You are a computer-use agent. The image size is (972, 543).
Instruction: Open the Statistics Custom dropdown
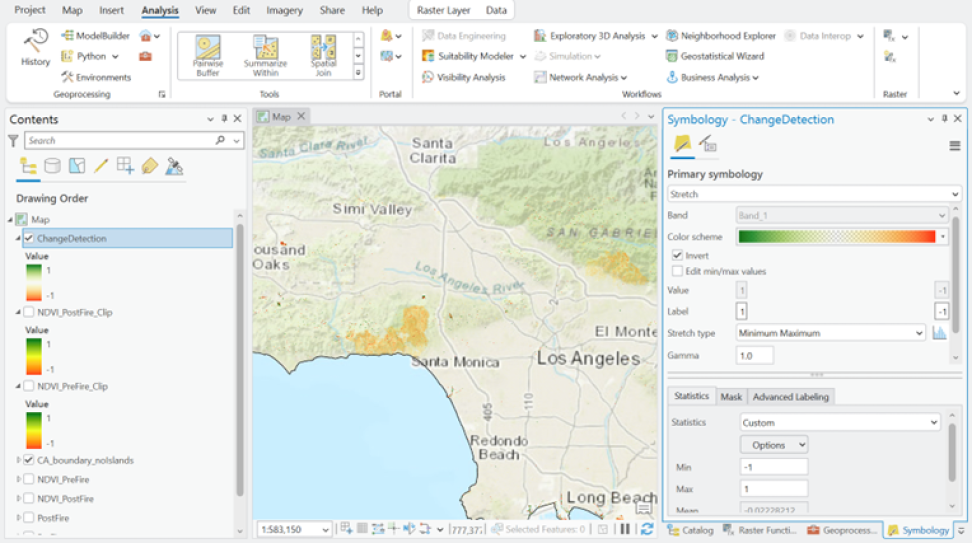coord(840,423)
